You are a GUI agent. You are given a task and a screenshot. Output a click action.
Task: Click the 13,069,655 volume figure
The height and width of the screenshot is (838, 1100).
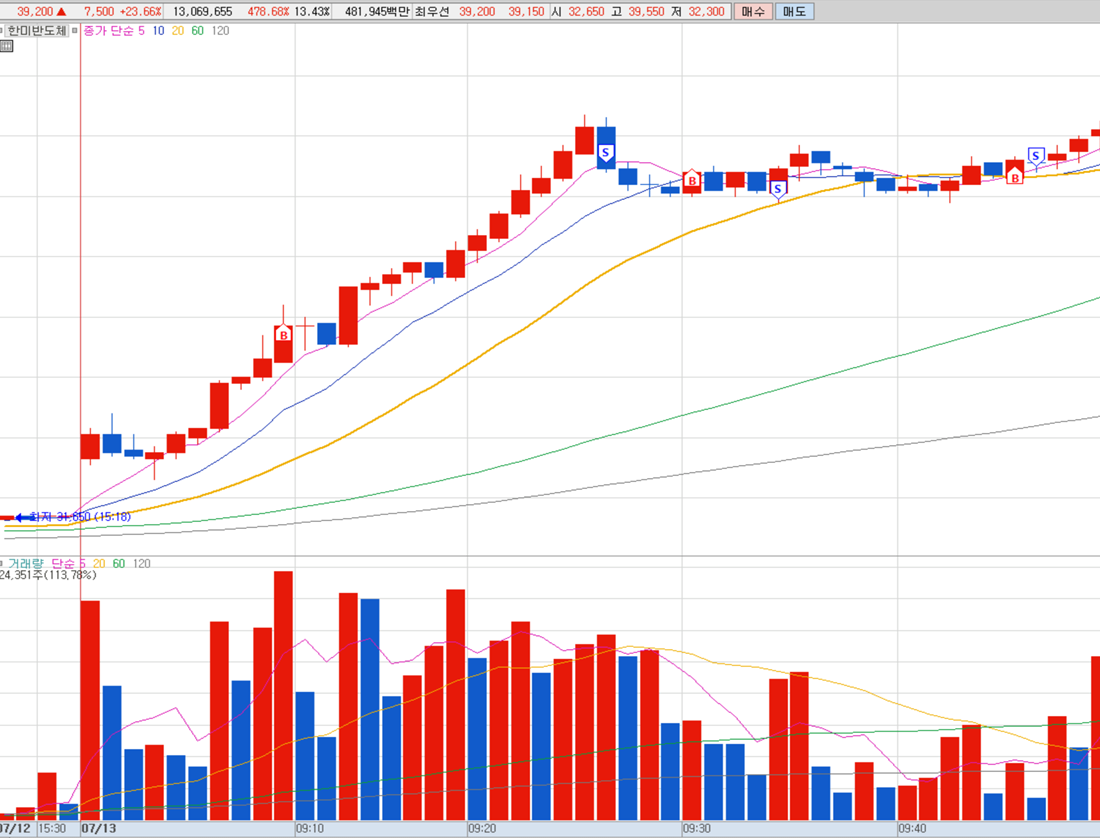202,11
